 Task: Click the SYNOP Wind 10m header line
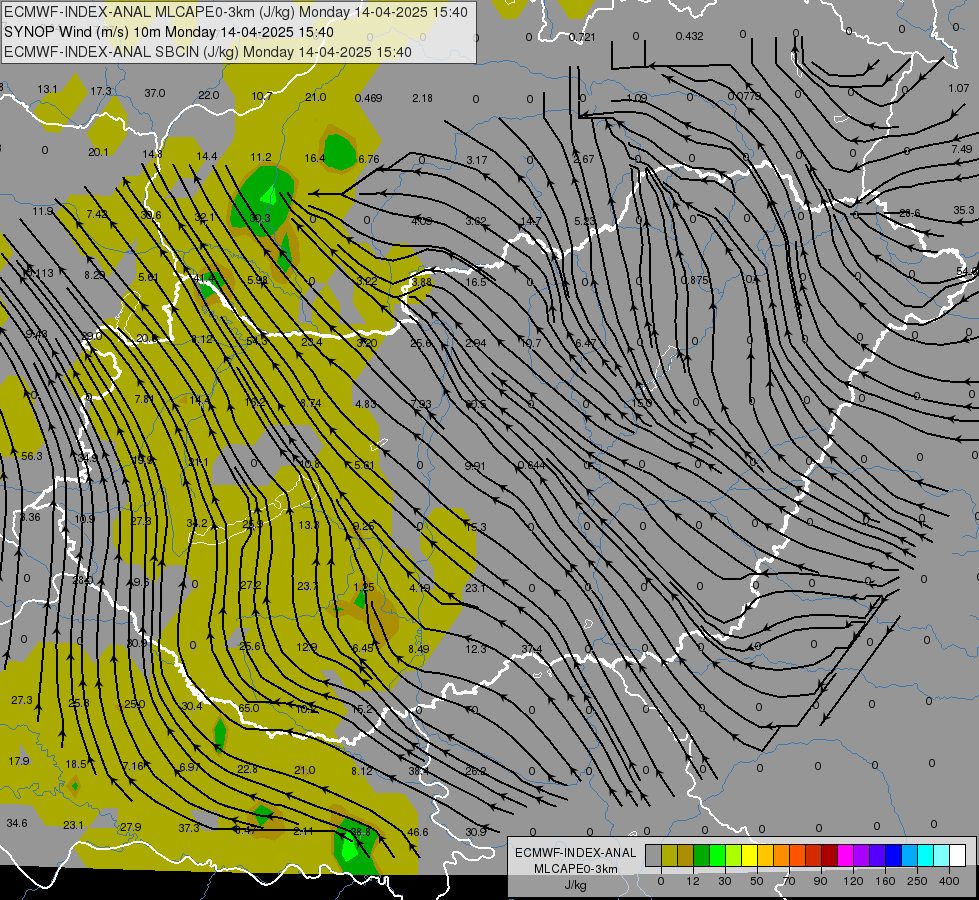(x=169, y=32)
